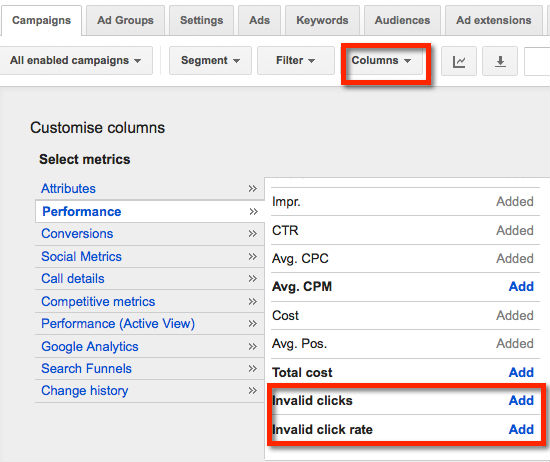Open the Change history category

point(85,391)
